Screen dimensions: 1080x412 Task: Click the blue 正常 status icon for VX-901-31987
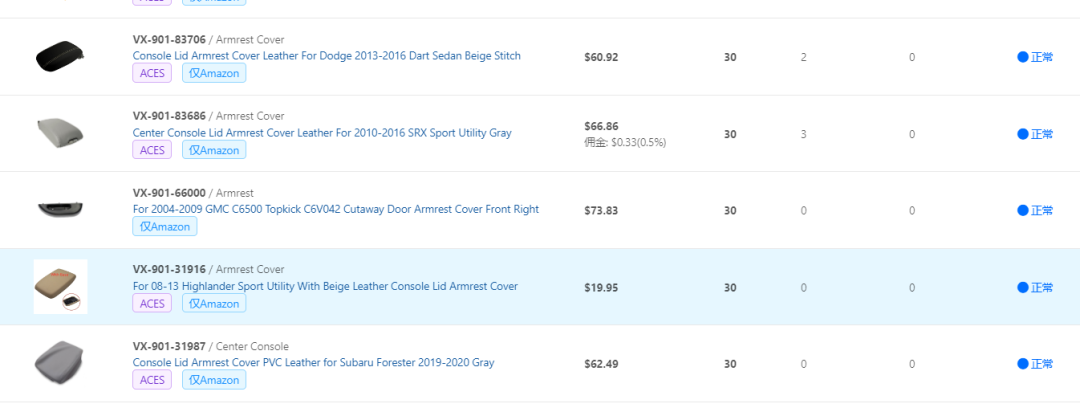1023,364
